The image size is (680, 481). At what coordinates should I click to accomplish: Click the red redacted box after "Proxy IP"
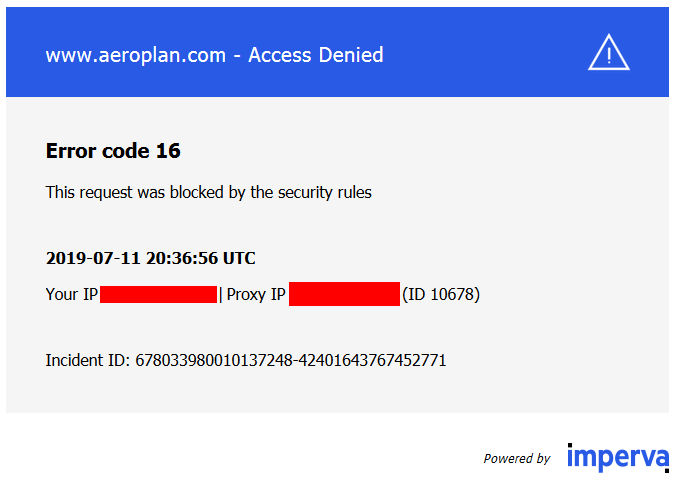[344, 295]
